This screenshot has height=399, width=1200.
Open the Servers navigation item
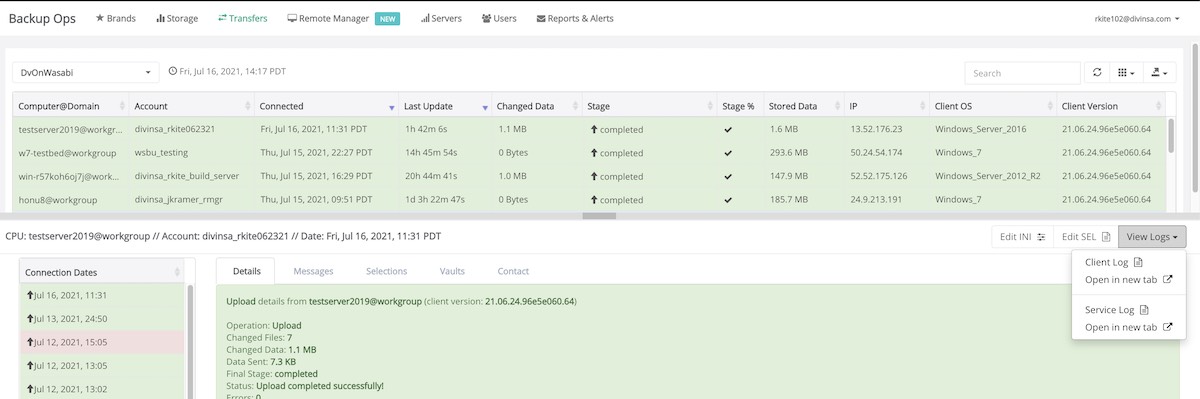coord(441,18)
